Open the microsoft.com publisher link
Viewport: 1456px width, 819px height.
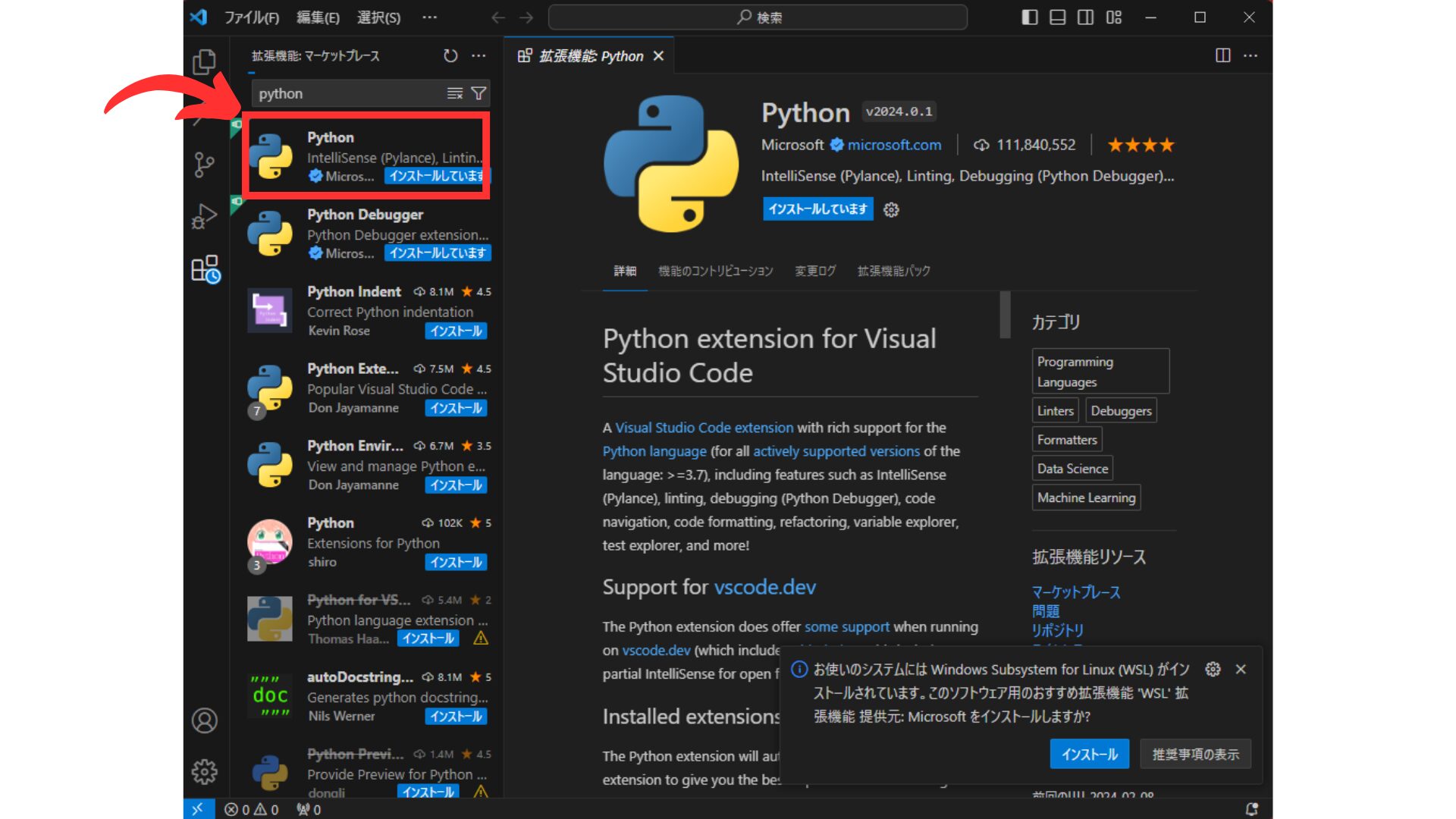click(x=894, y=145)
